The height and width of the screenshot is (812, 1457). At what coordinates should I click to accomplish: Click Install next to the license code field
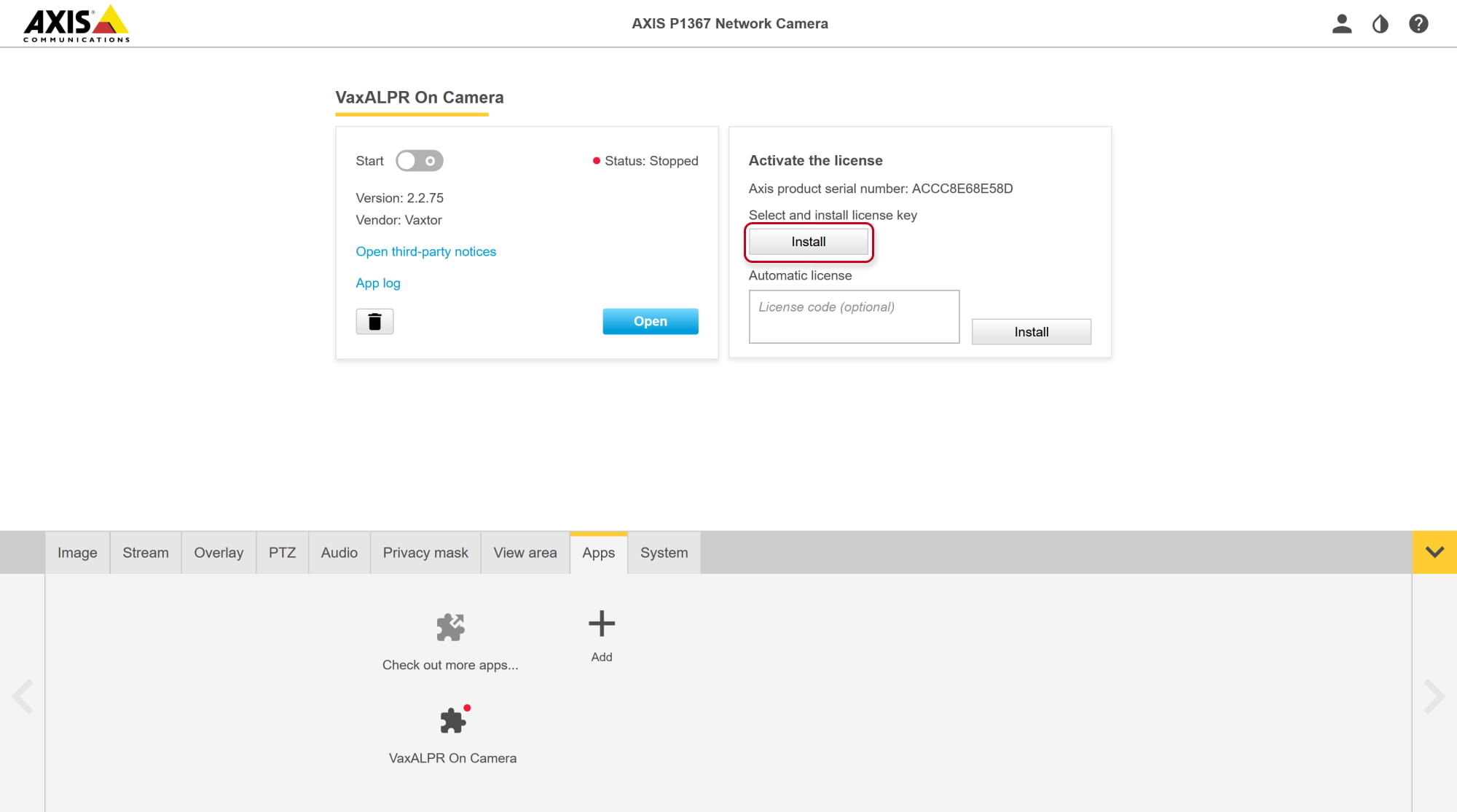tap(1032, 332)
